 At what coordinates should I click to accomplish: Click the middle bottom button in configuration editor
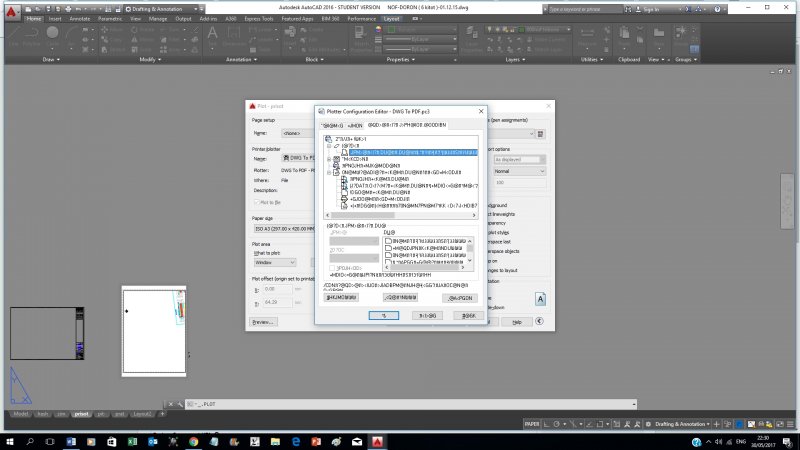(x=427, y=316)
